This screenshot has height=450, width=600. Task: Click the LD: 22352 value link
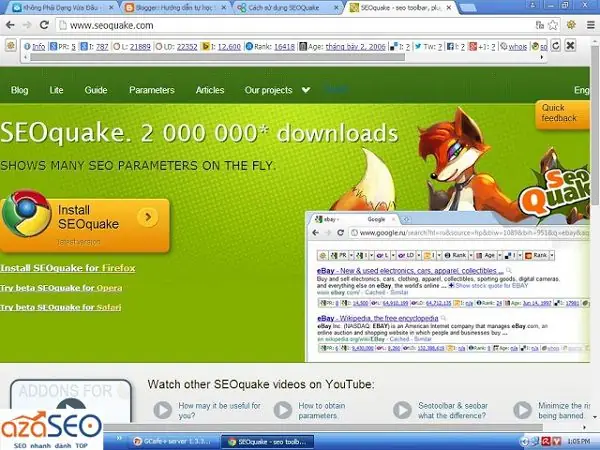click(x=187, y=47)
